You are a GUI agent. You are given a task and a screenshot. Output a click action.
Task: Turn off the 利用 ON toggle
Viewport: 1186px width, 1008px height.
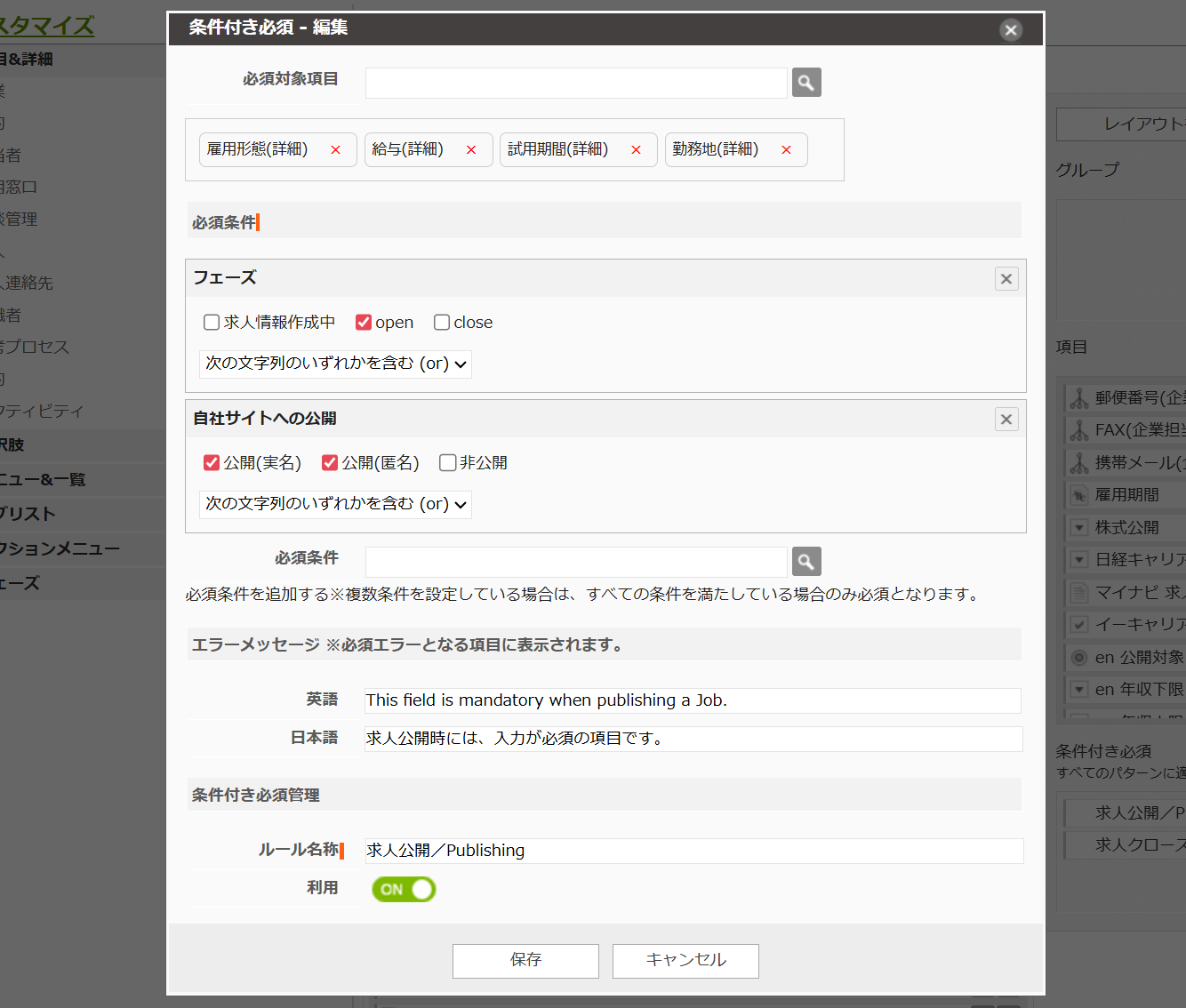click(x=403, y=889)
